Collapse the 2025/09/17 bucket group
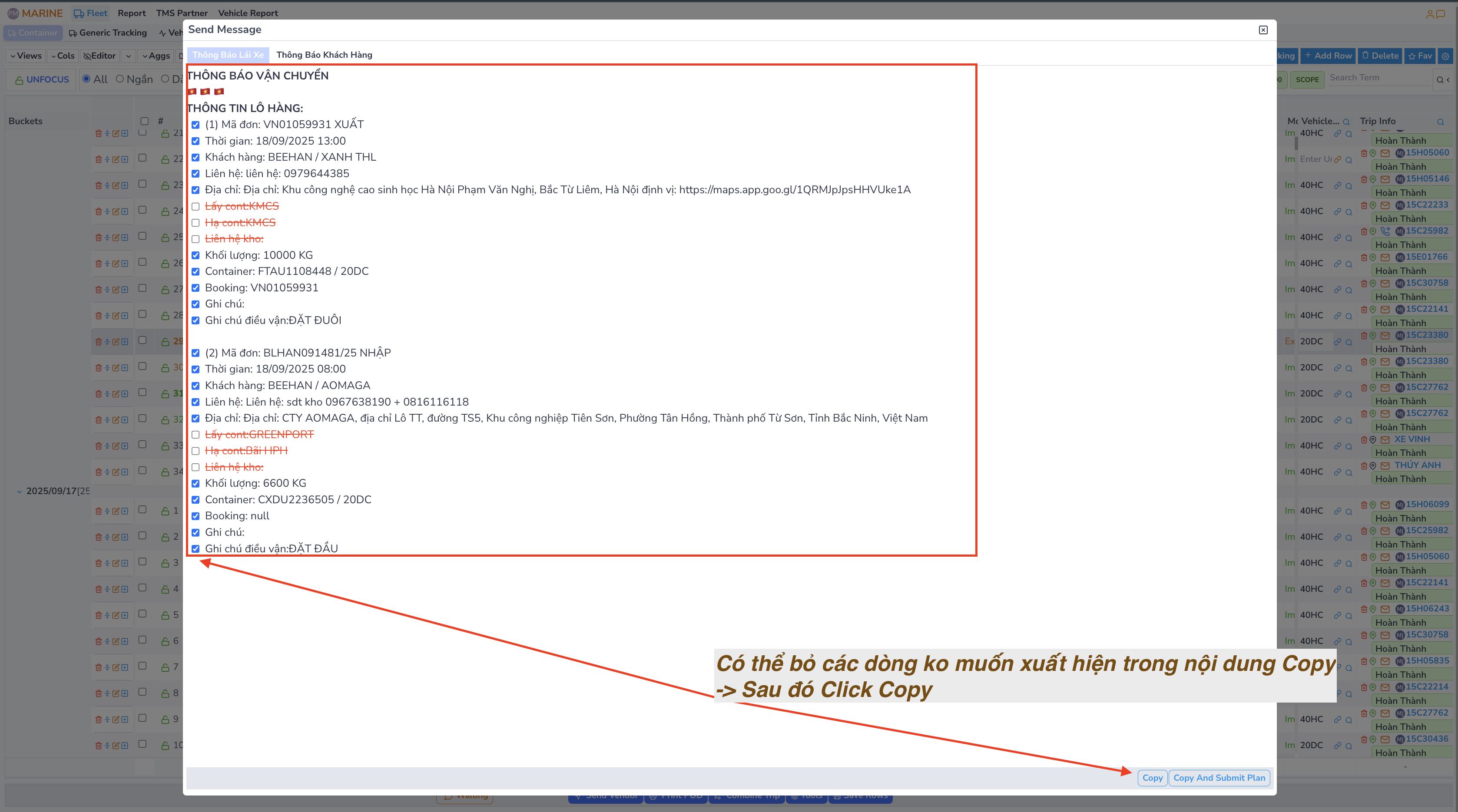The image size is (1458, 812). (x=20, y=491)
